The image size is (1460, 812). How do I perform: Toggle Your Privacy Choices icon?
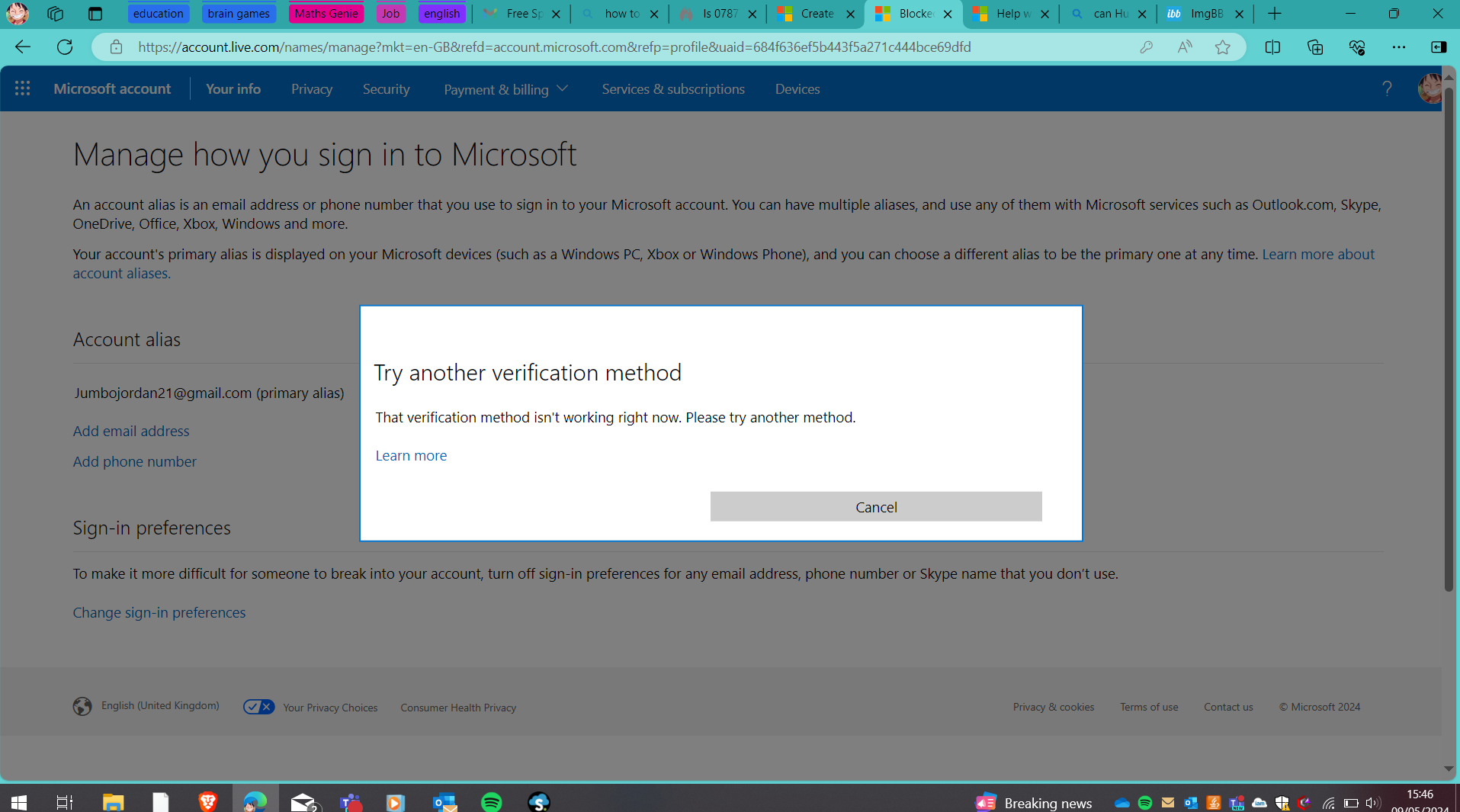pyautogui.click(x=259, y=707)
